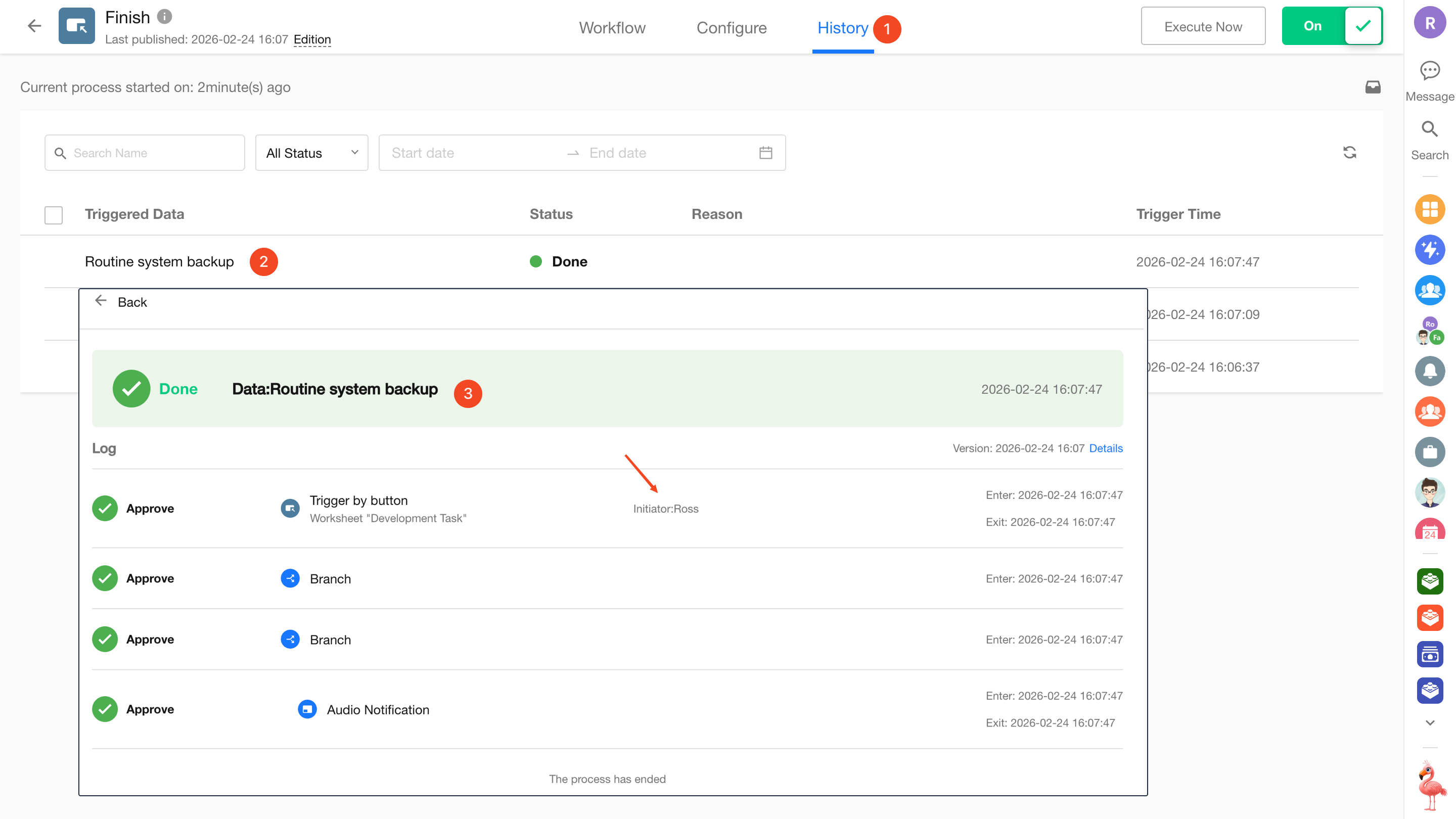Open the All Status dropdown

click(x=311, y=153)
